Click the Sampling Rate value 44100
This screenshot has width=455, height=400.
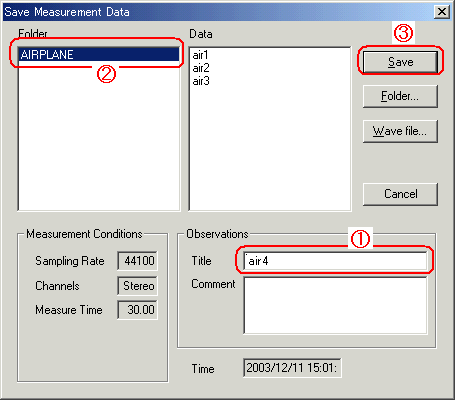click(x=137, y=261)
